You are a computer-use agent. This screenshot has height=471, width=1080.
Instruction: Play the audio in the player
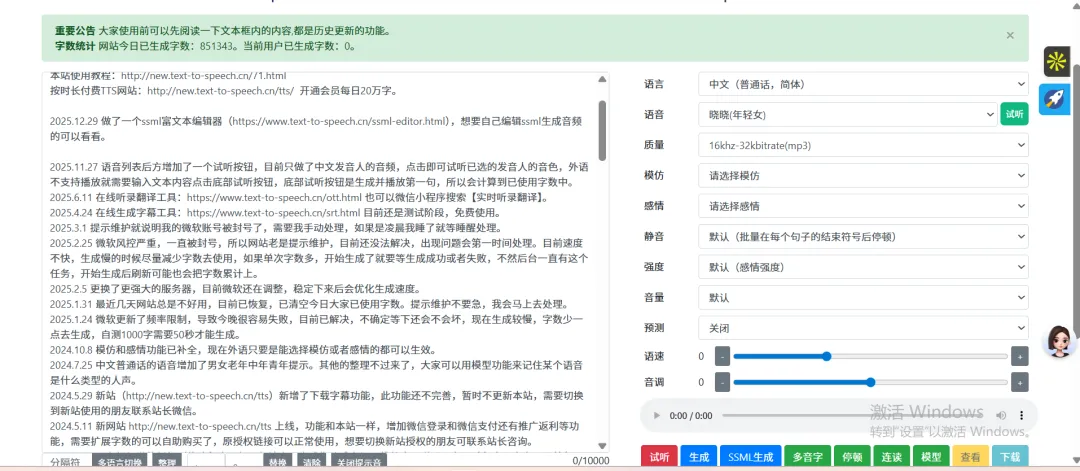656,416
